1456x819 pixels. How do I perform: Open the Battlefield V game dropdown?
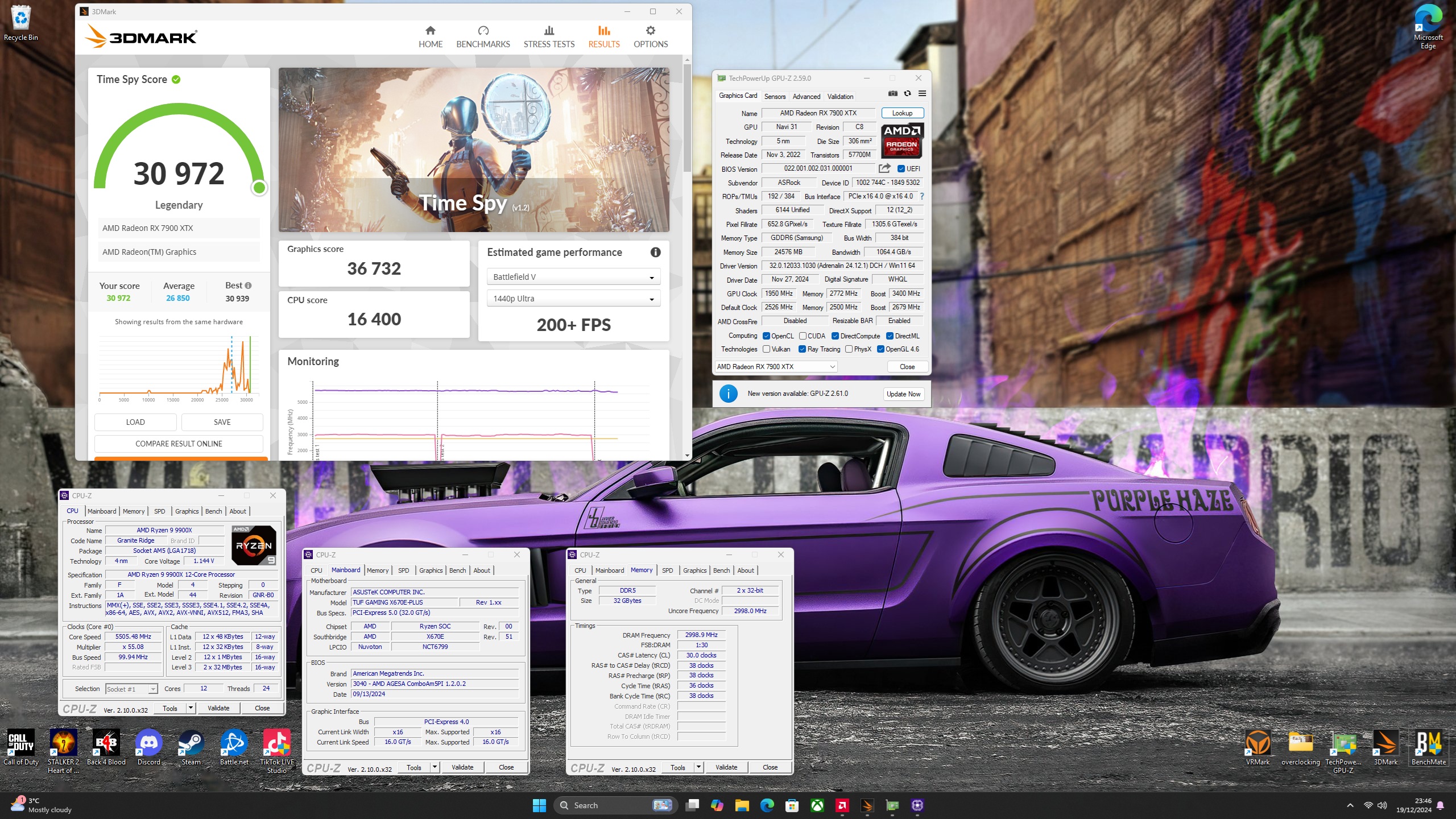click(x=573, y=277)
